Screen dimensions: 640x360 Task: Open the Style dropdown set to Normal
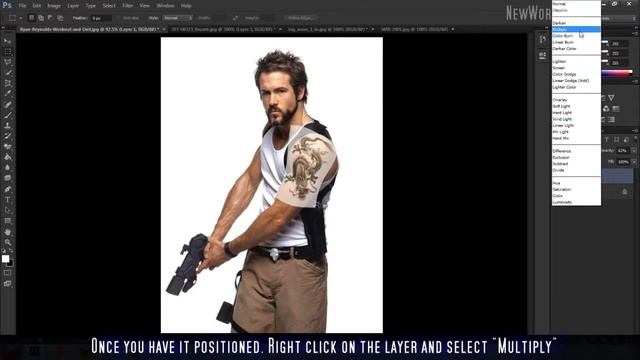(x=178, y=18)
